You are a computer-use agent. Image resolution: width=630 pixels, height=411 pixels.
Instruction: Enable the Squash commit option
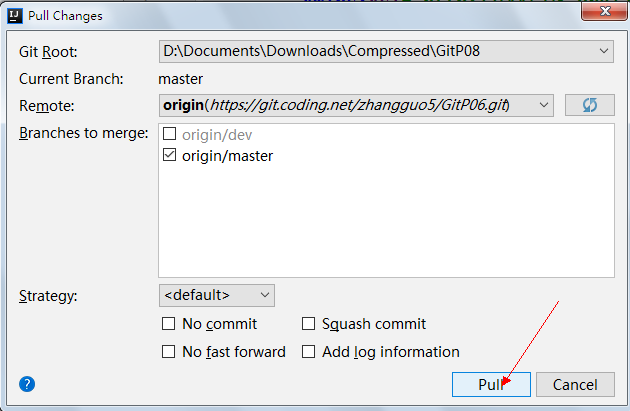click(x=308, y=323)
